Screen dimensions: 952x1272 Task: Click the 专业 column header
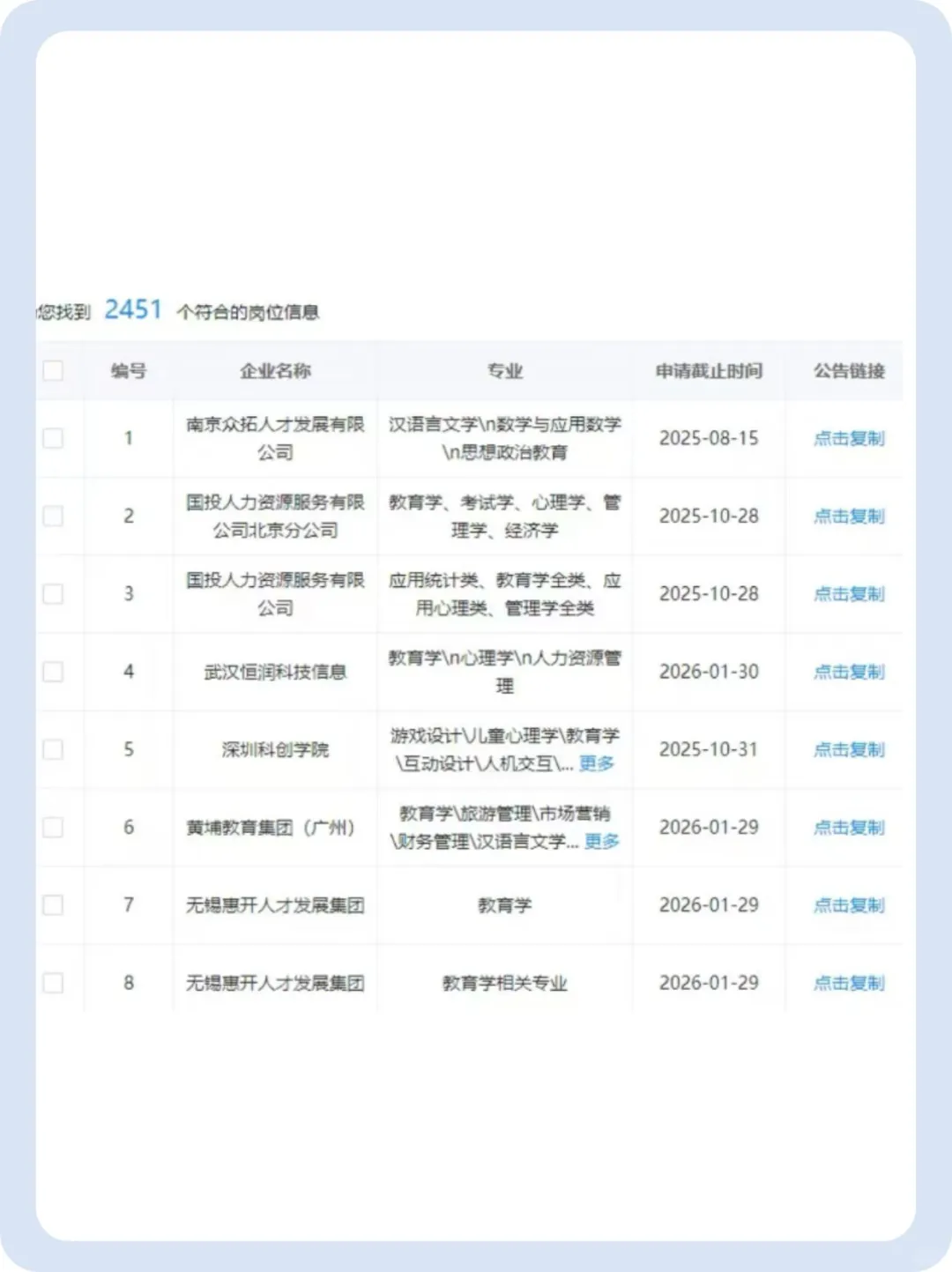coord(505,371)
